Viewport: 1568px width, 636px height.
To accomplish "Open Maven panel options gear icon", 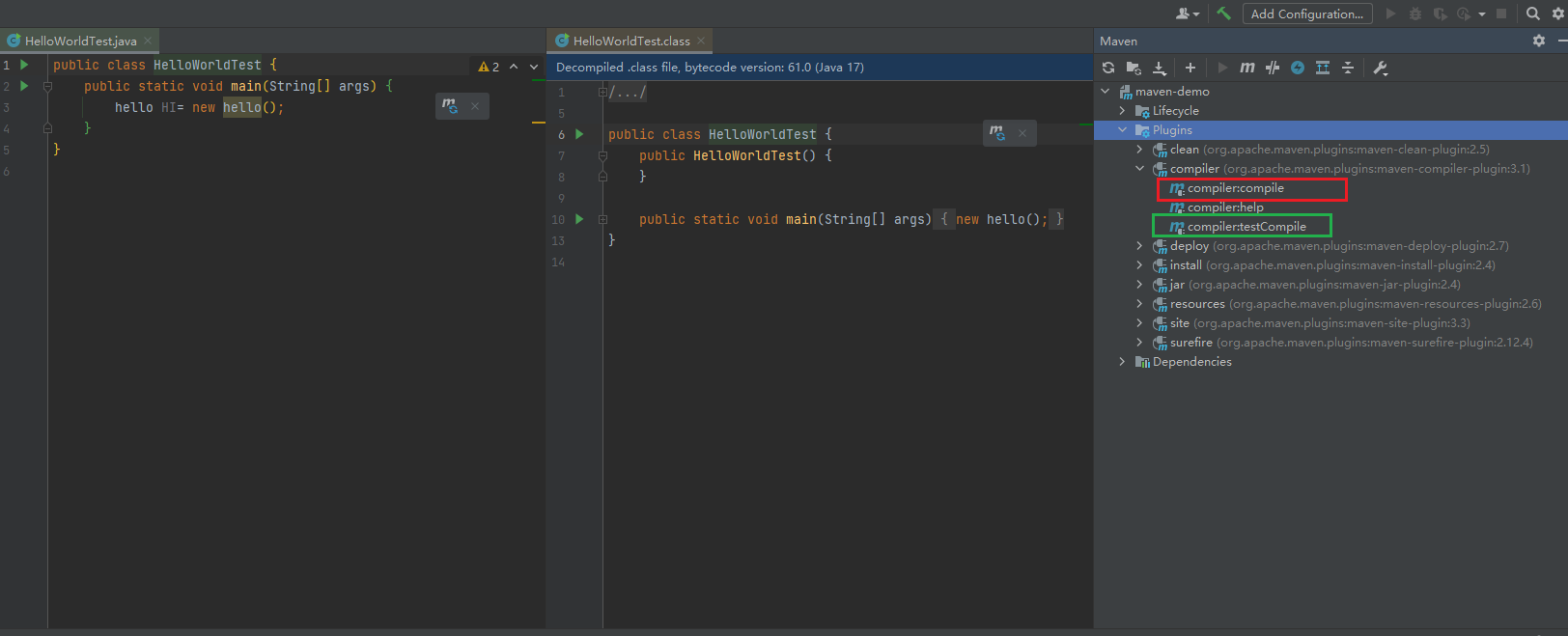I will (x=1539, y=41).
